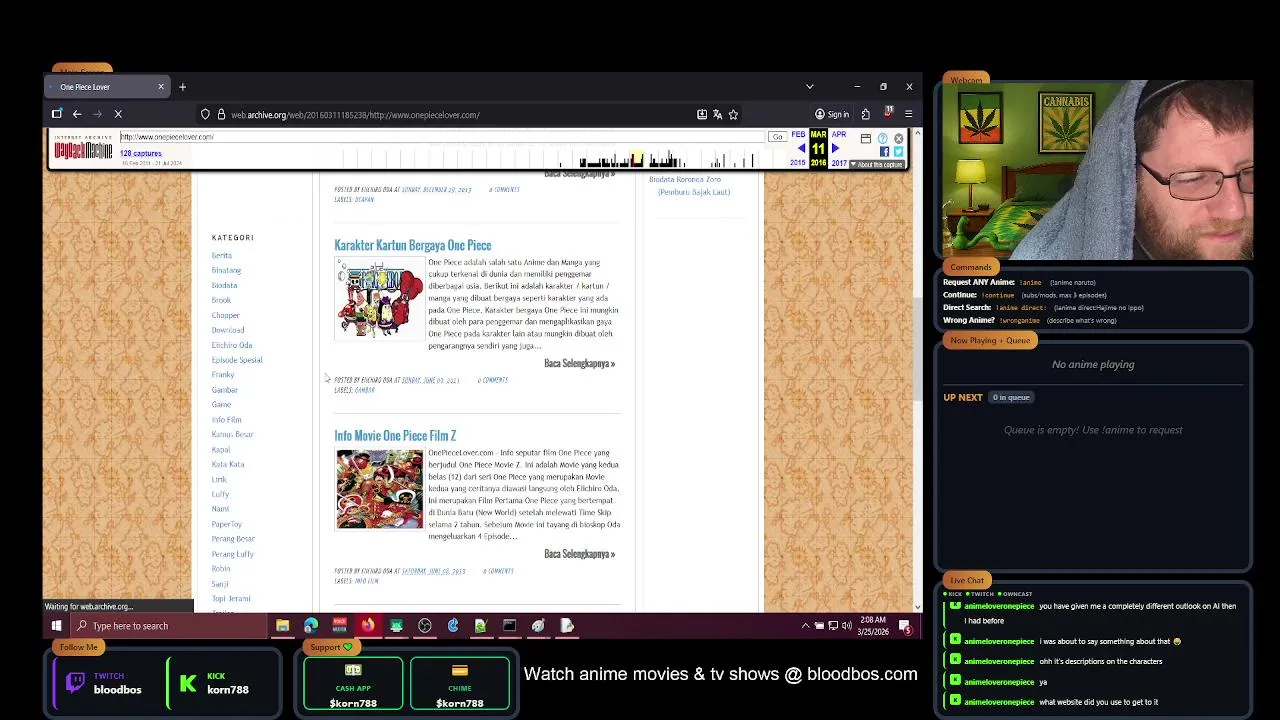
Task: Jump to the next capture with the right arrow
Action: tap(836, 149)
